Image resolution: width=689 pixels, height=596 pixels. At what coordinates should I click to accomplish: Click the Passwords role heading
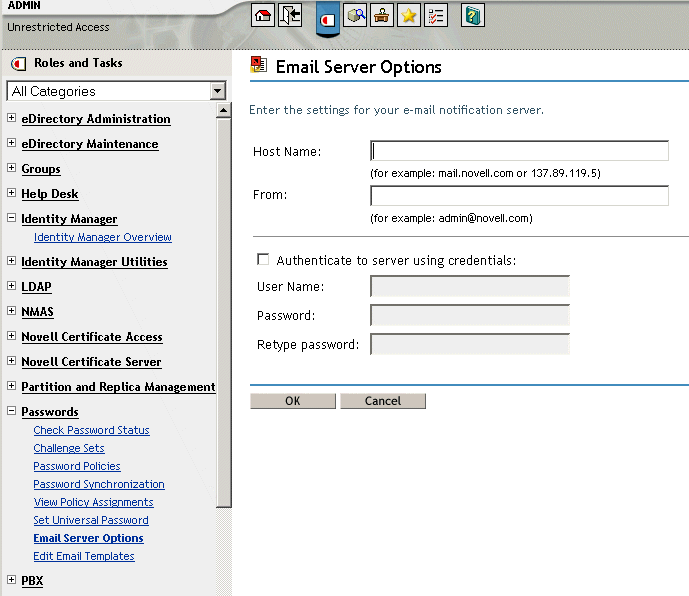point(50,412)
